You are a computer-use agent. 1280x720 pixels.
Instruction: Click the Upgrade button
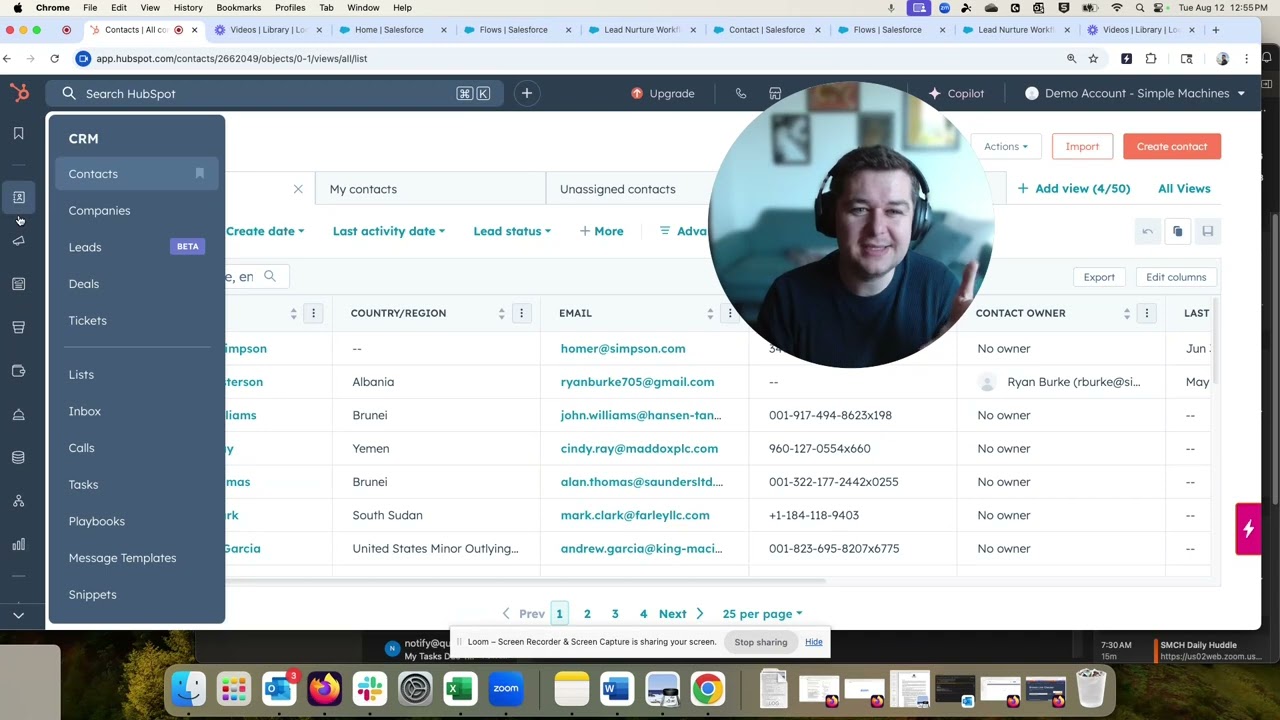click(x=663, y=93)
